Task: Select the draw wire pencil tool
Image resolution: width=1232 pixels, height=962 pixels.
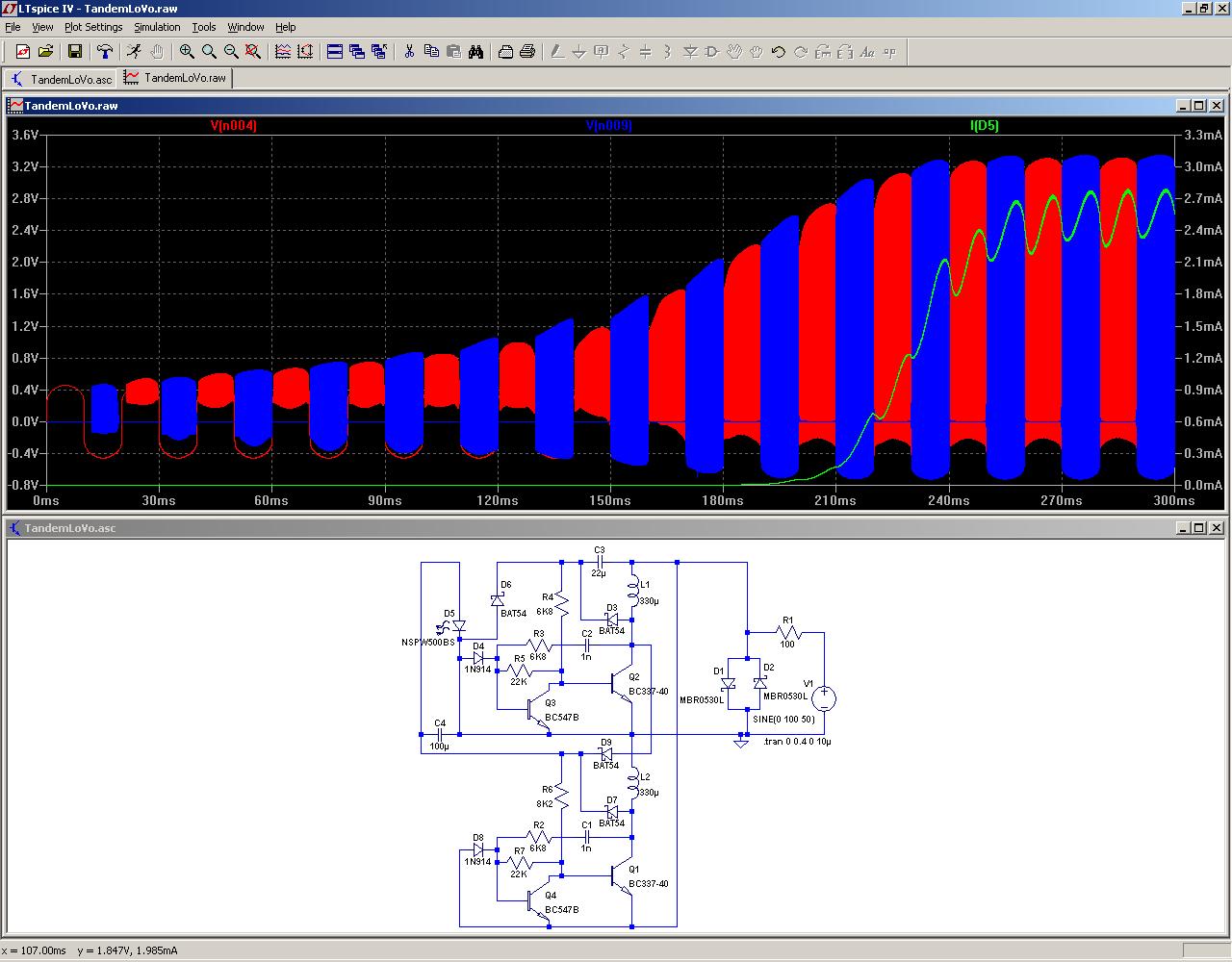Action: (557, 52)
